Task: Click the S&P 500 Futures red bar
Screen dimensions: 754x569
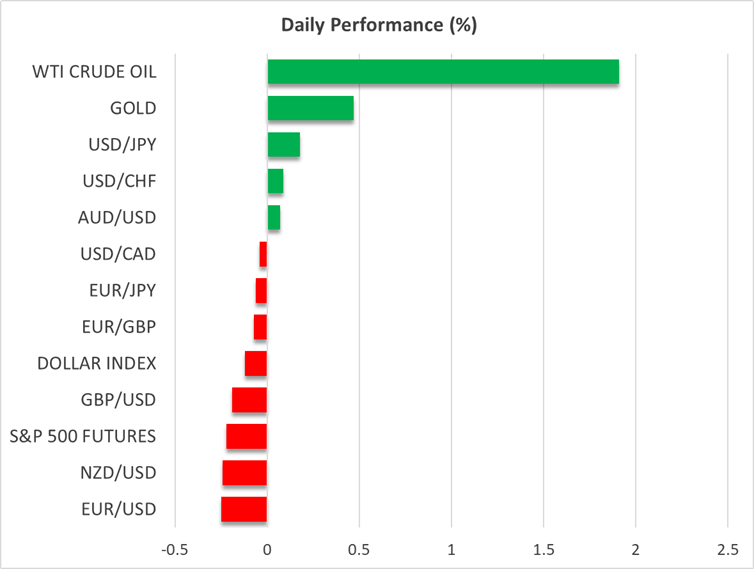Action: pyautogui.click(x=246, y=436)
